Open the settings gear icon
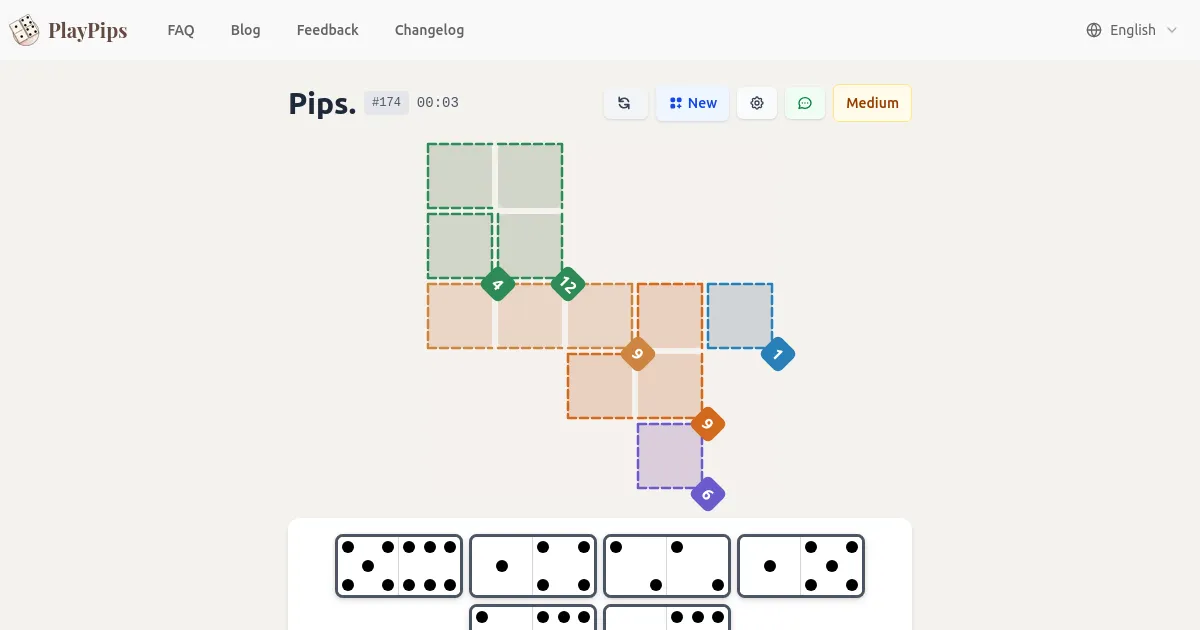Viewport: 1200px width, 630px height. pyautogui.click(x=757, y=103)
